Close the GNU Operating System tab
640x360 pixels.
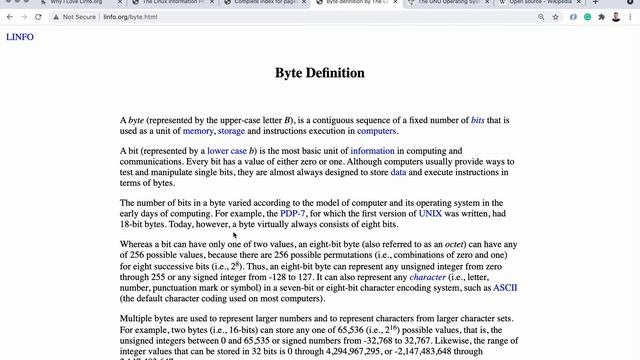point(487,2)
